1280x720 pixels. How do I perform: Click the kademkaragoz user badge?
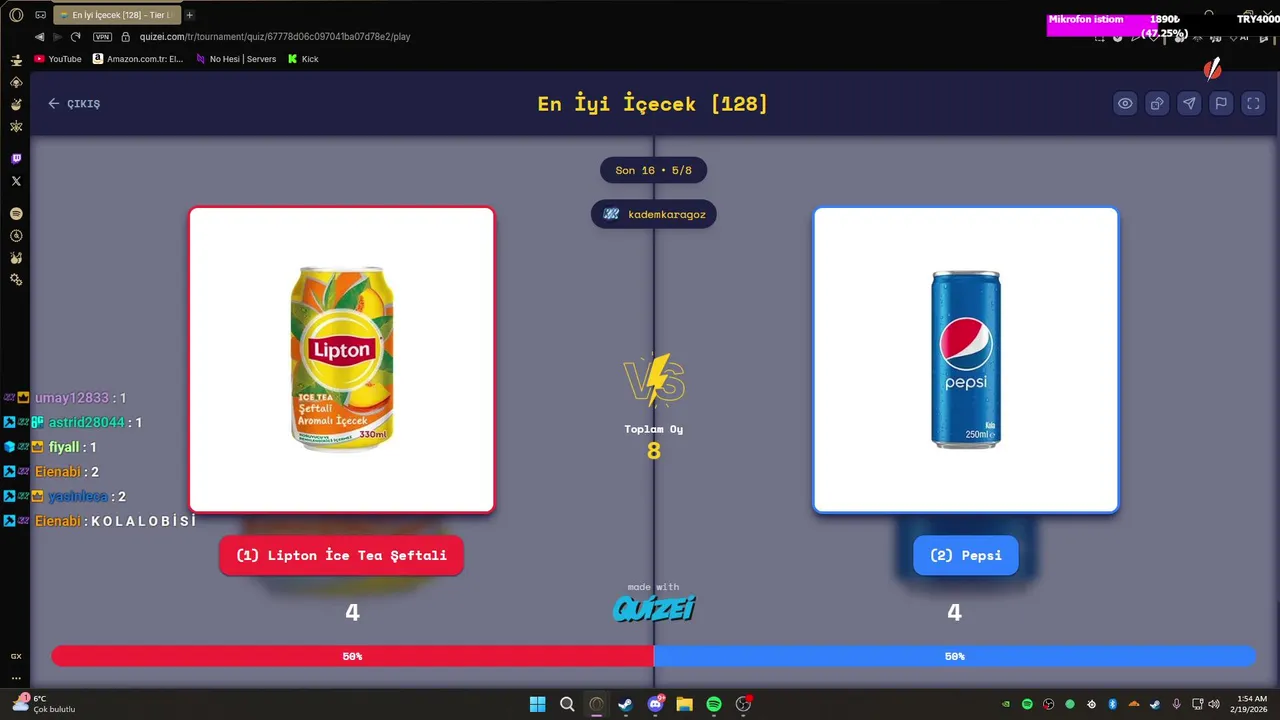click(x=654, y=214)
